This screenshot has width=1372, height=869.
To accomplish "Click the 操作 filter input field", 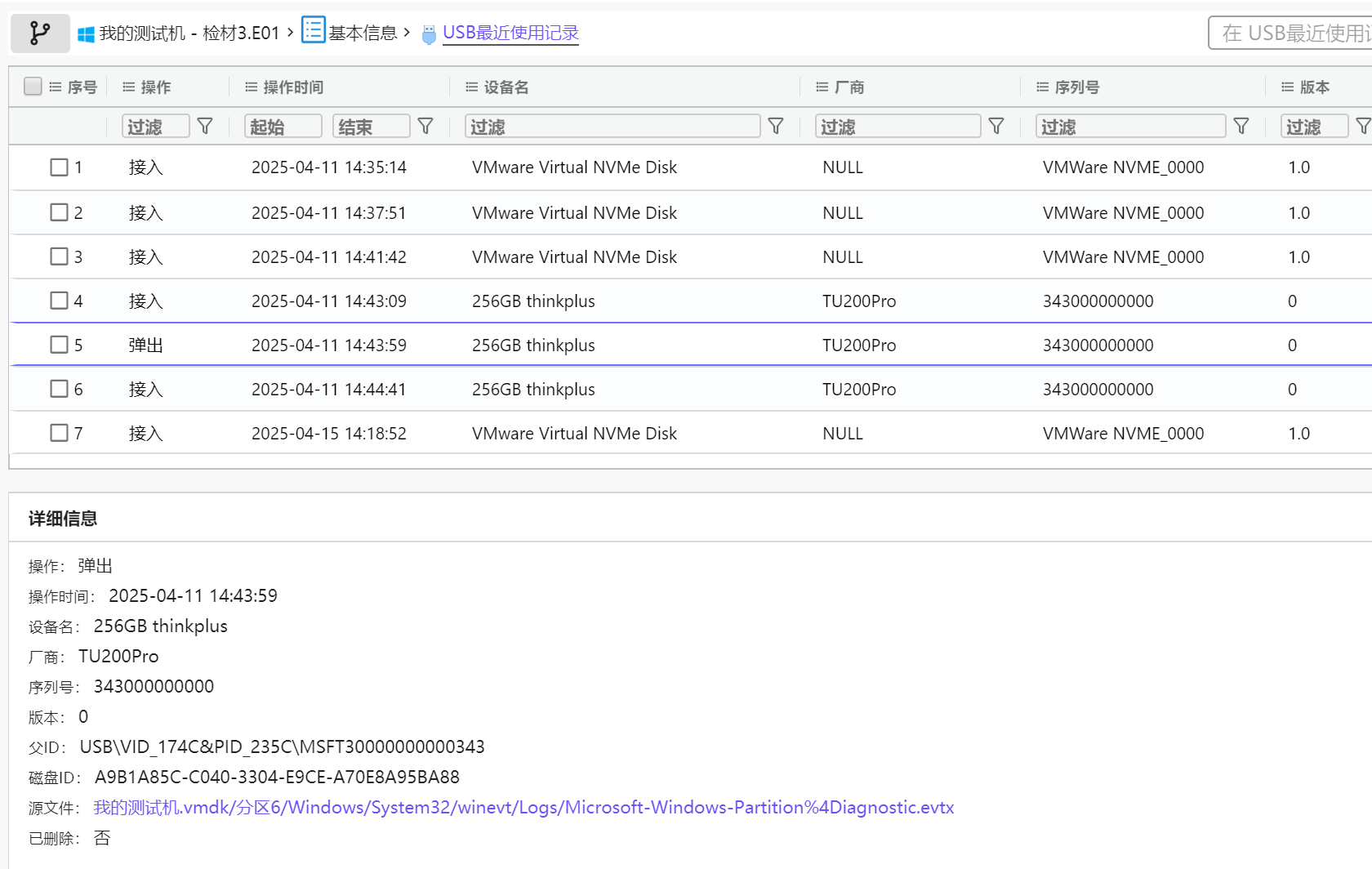I will pos(156,126).
